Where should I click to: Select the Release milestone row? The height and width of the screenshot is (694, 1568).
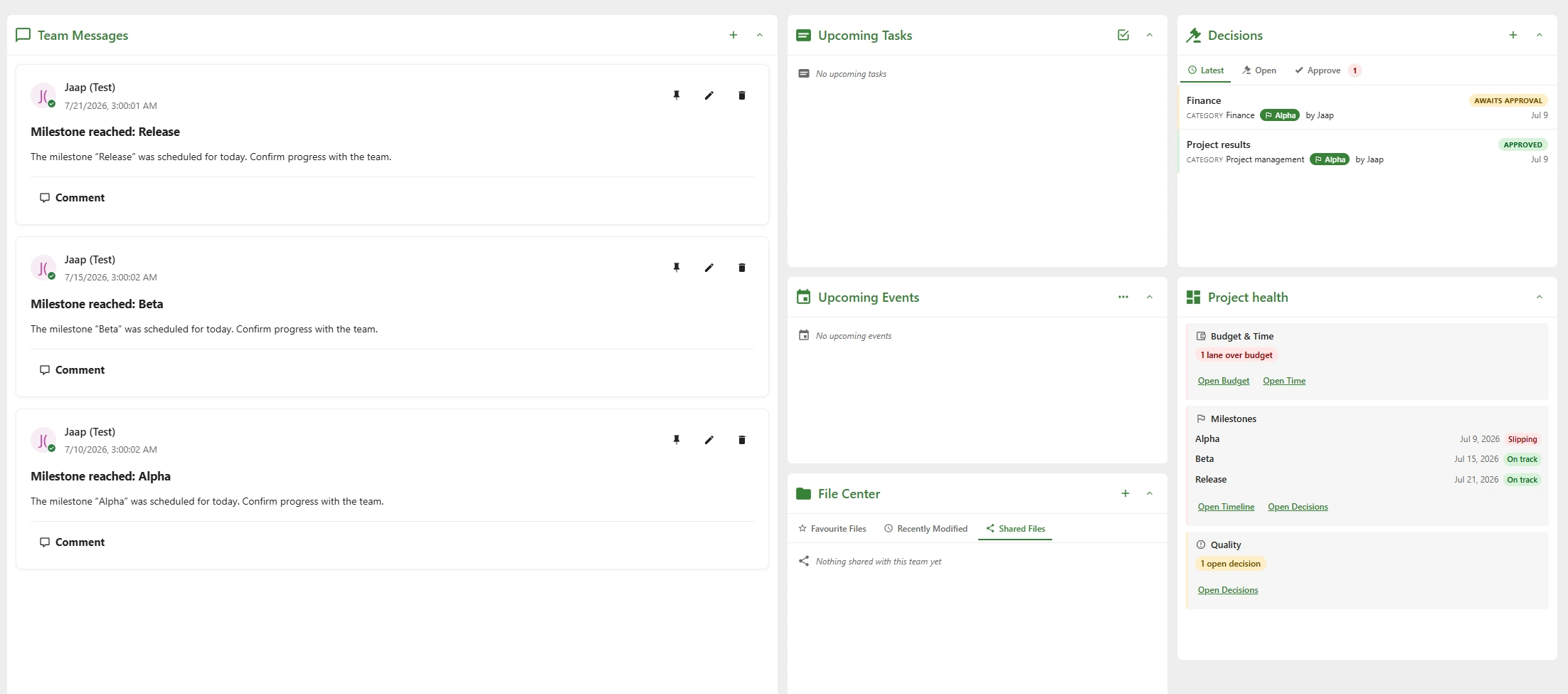pyautogui.click(x=1367, y=480)
